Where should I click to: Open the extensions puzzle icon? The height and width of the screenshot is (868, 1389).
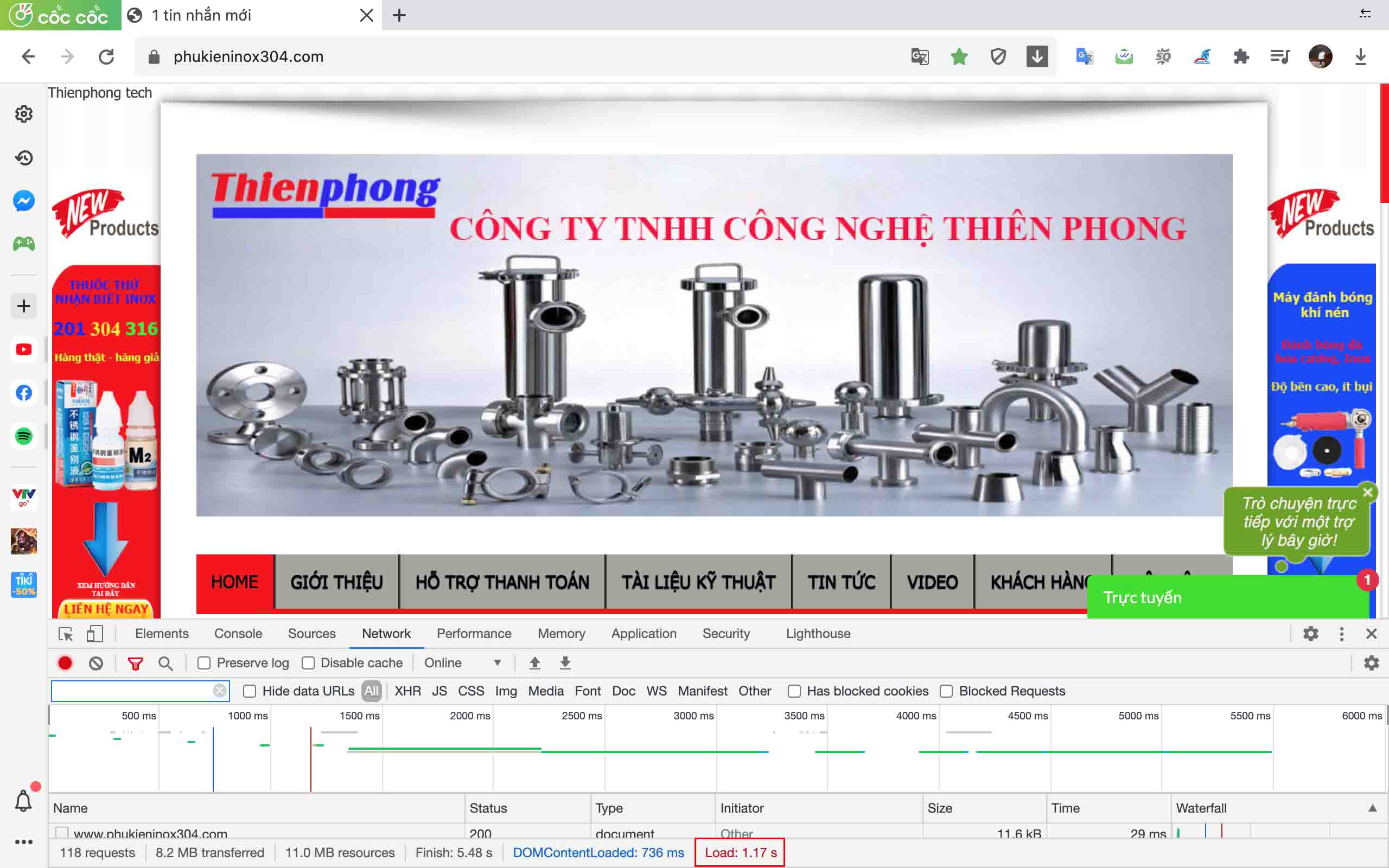(1241, 56)
